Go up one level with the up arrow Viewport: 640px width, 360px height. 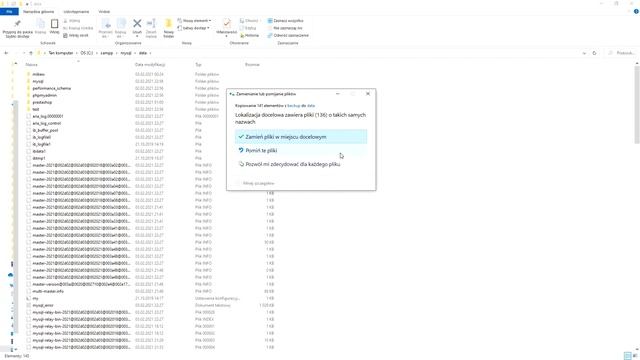click(x=31, y=53)
